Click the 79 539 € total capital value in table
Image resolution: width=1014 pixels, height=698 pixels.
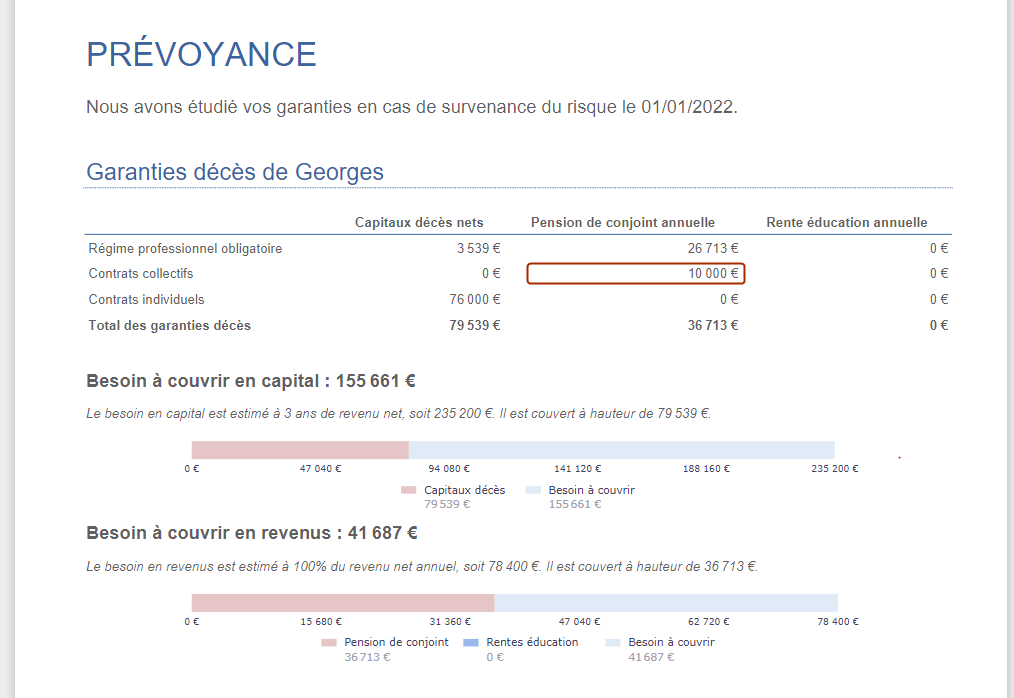[475, 325]
